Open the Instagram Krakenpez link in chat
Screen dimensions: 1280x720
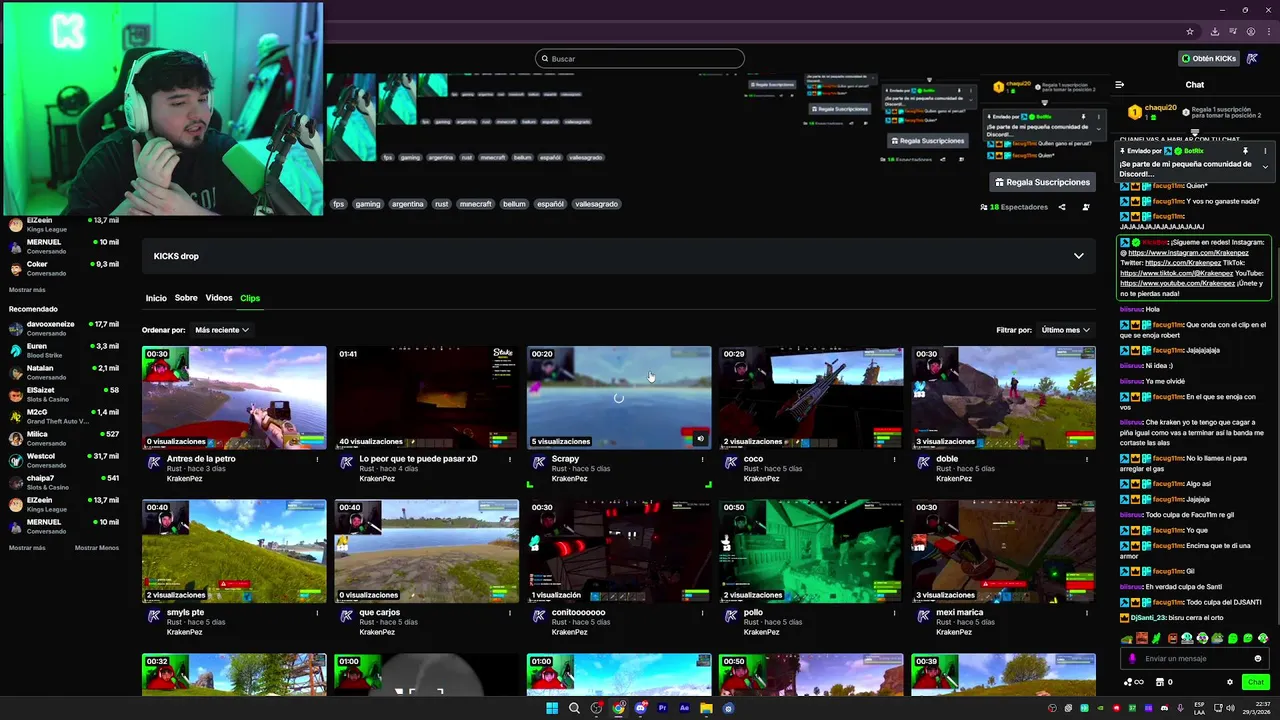(1188, 253)
